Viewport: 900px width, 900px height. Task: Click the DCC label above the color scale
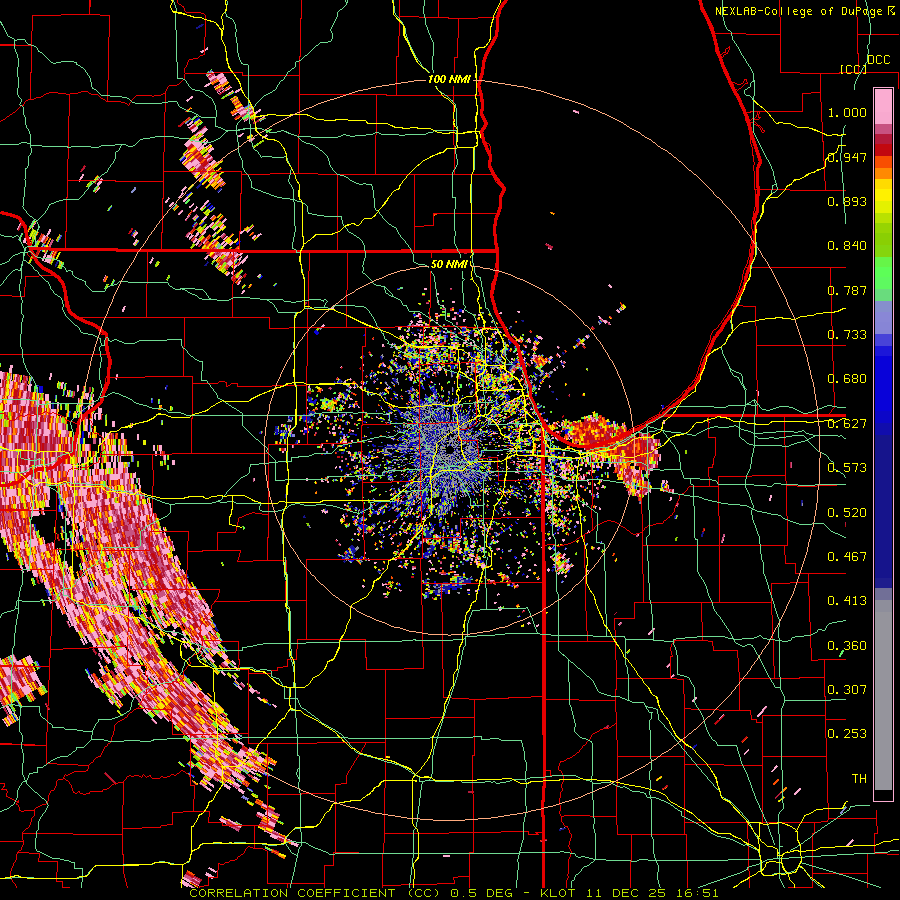click(x=878, y=60)
